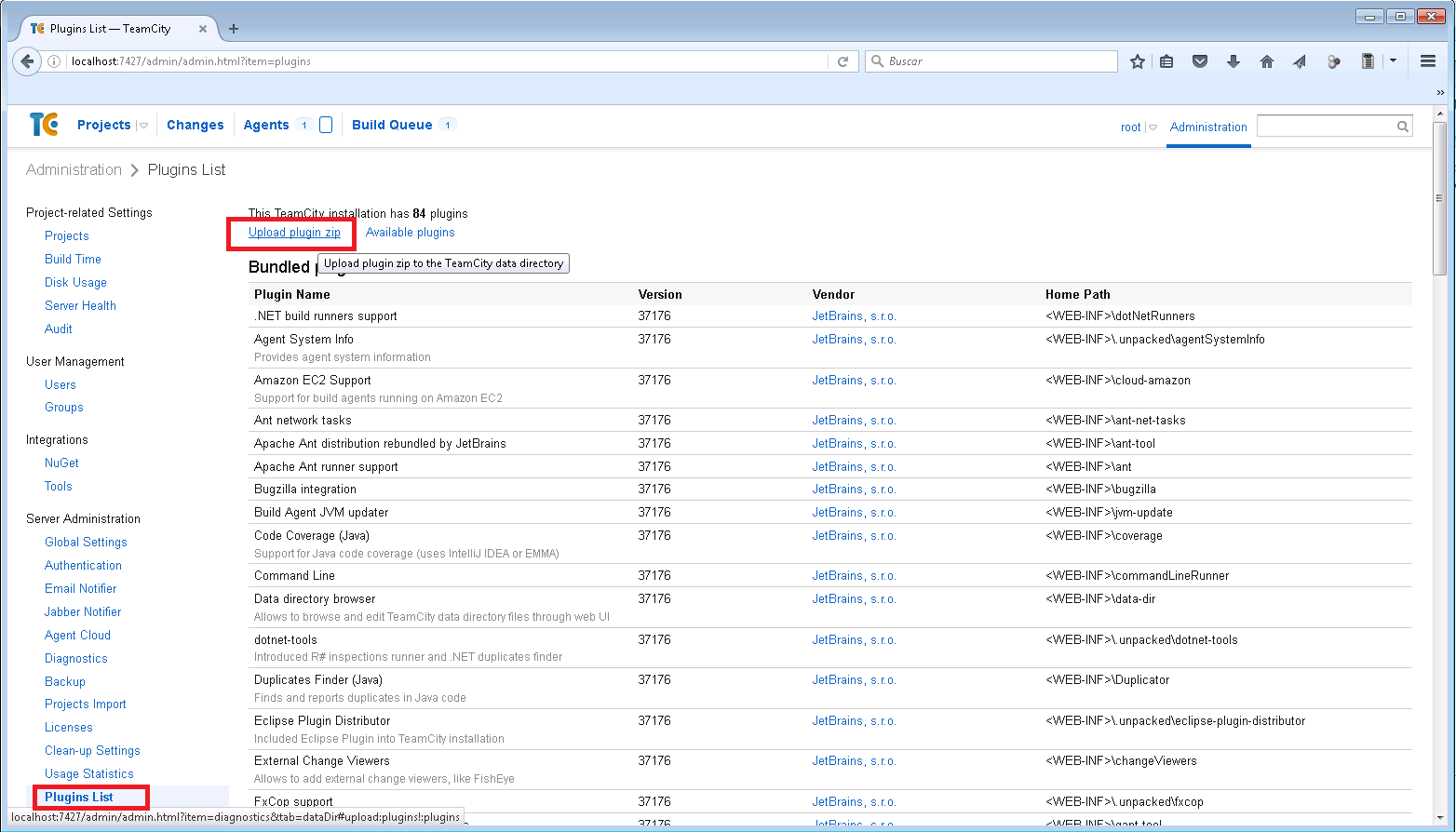Open the bookmarks list icon in toolbar
Image resolution: width=1456 pixels, height=832 pixels.
[1166, 61]
